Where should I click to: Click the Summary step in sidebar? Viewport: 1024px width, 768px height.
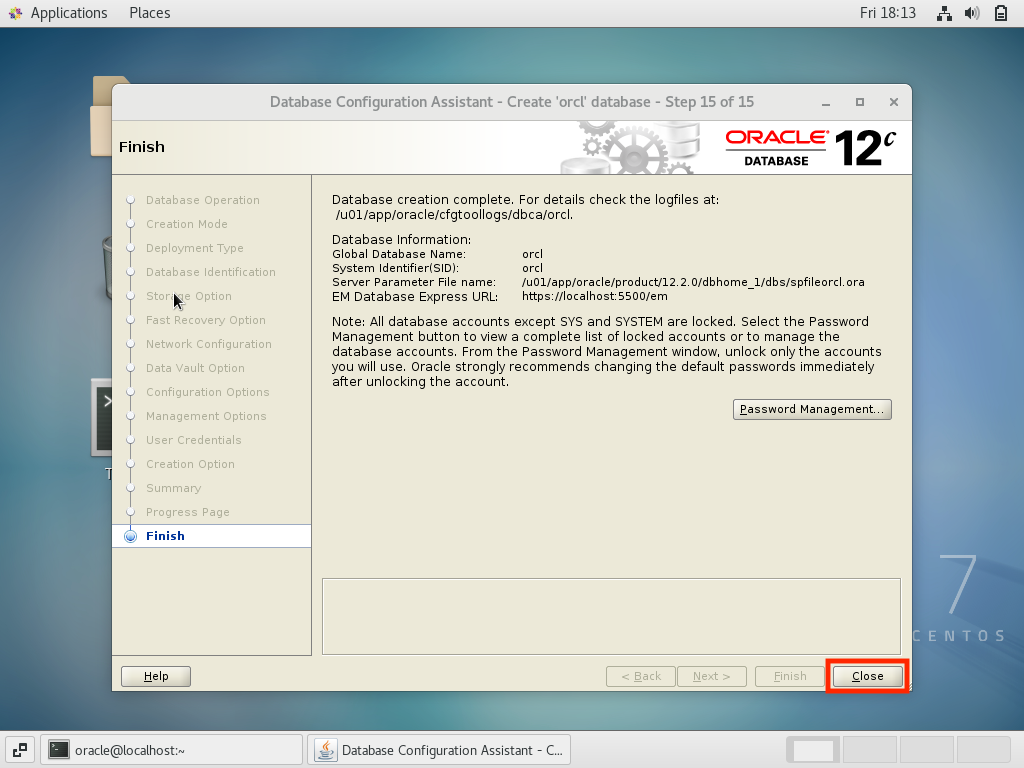pyautogui.click(x=173, y=488)
